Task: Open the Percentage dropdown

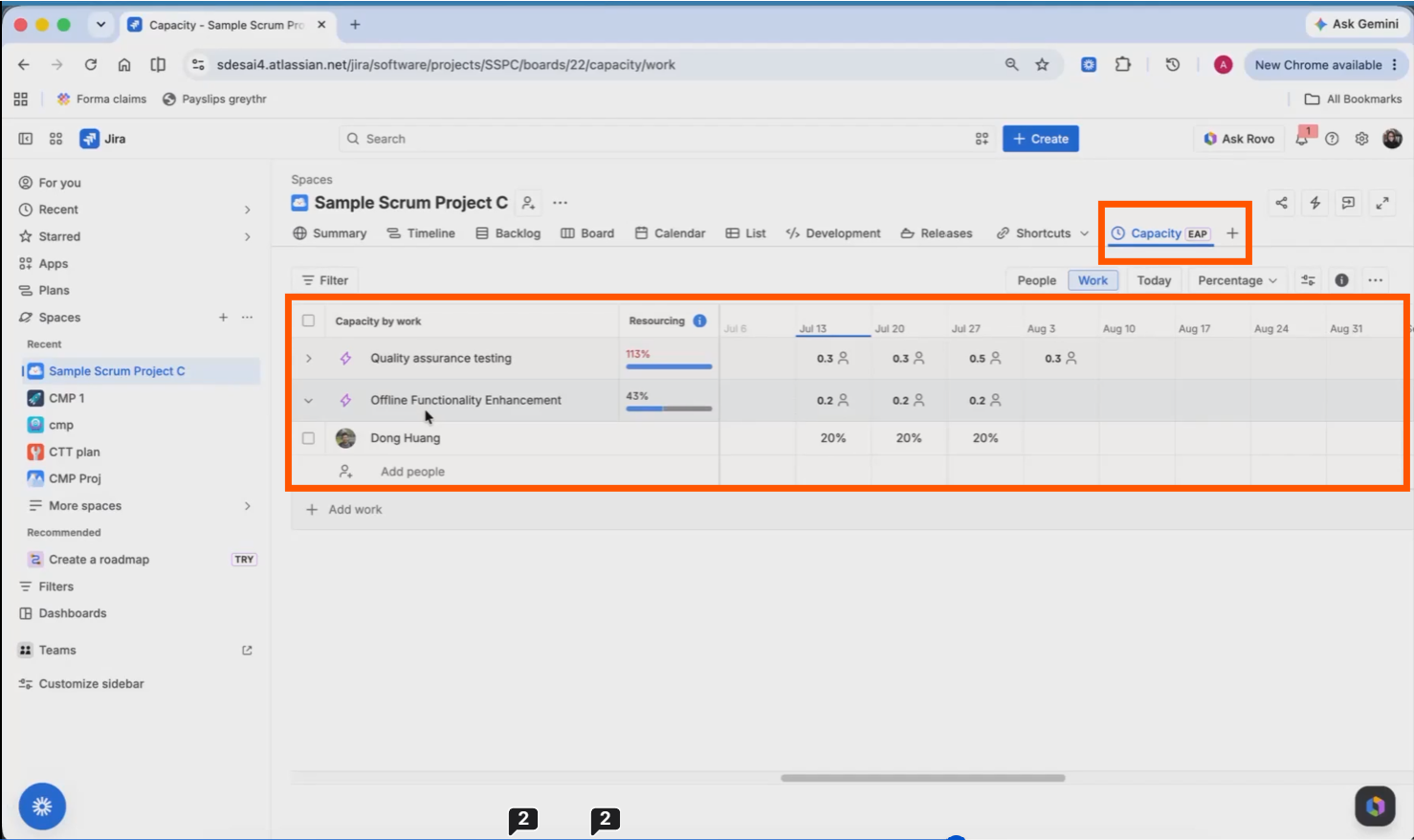Action: [1237, 280]
